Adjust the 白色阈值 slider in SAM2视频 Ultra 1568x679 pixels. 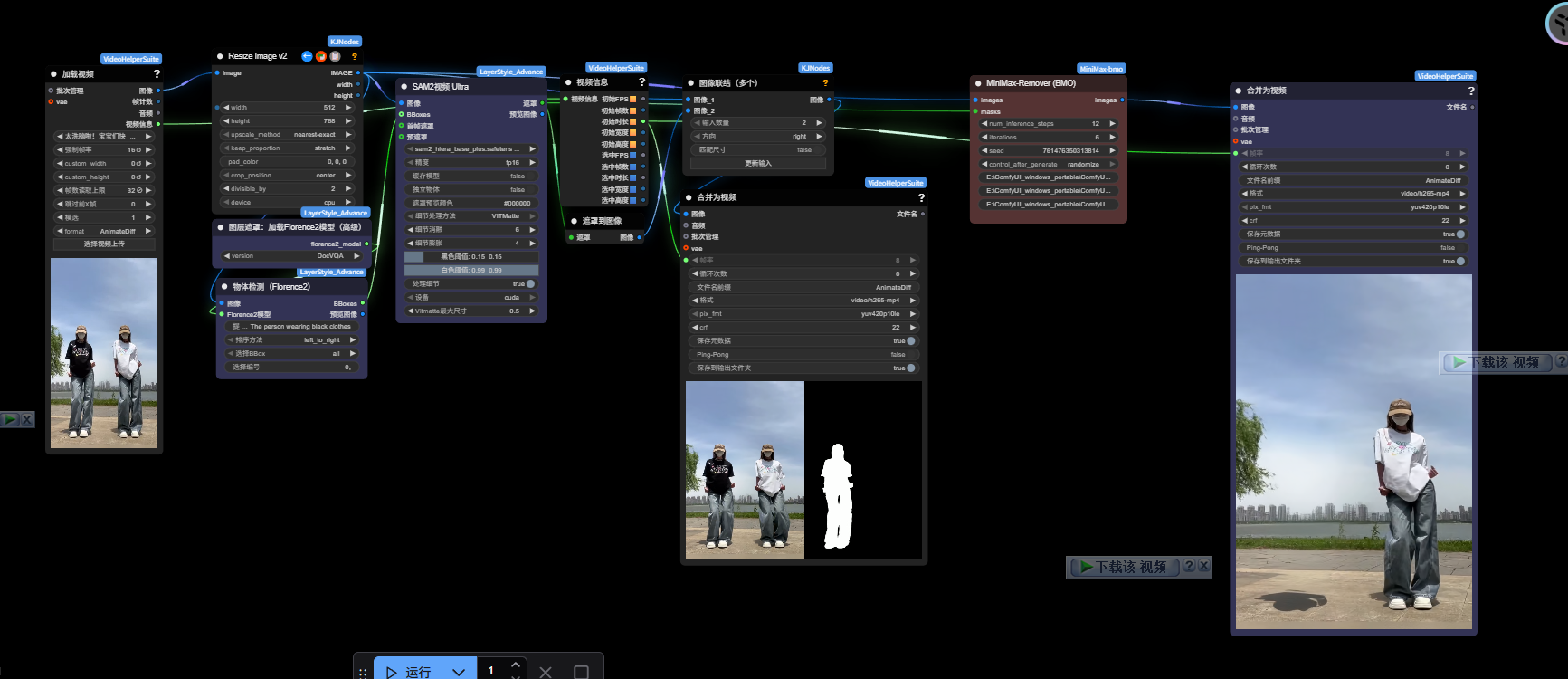(471, 271)
